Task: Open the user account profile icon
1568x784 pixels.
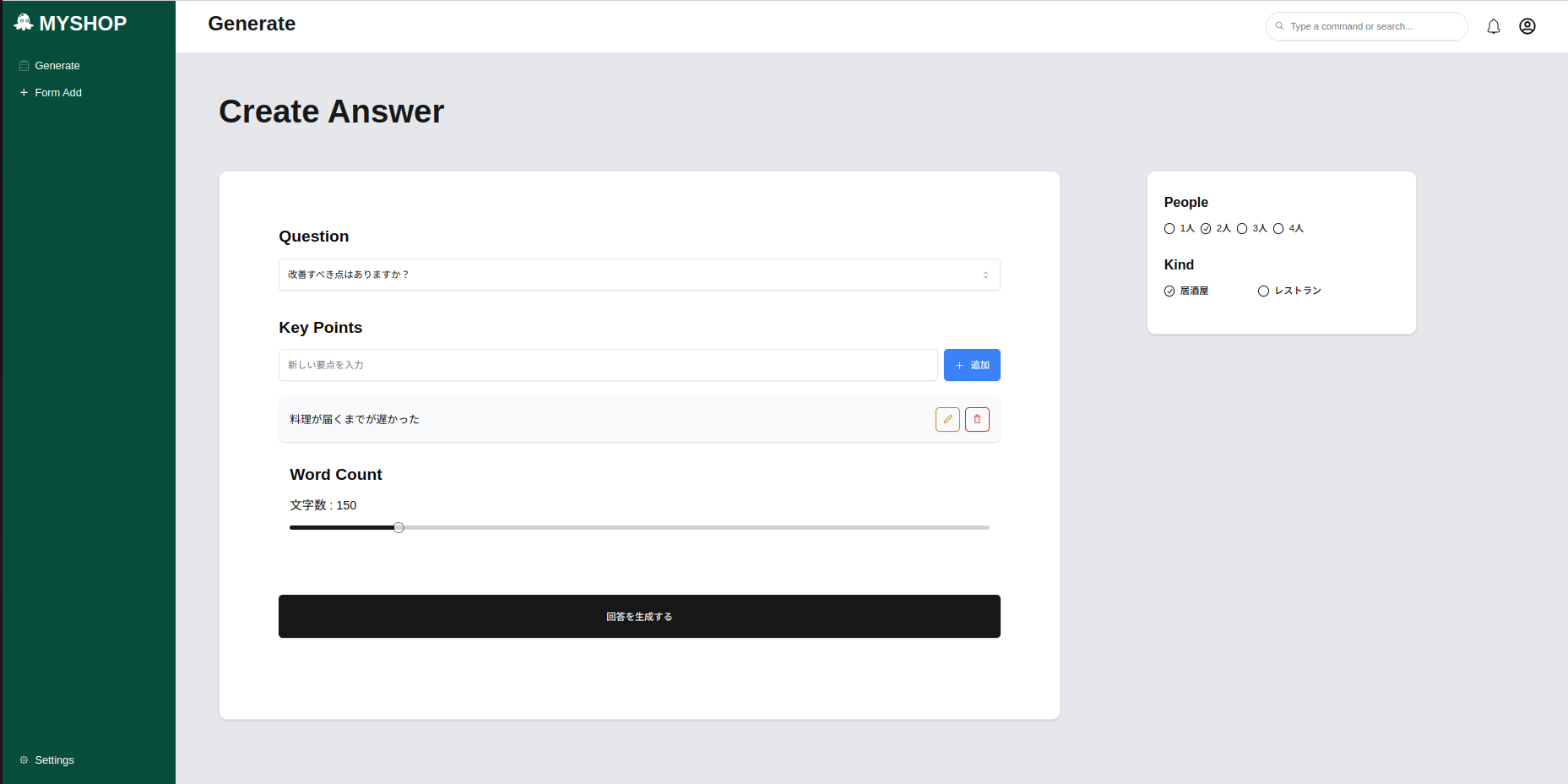Action: (x=1527, y=26)
